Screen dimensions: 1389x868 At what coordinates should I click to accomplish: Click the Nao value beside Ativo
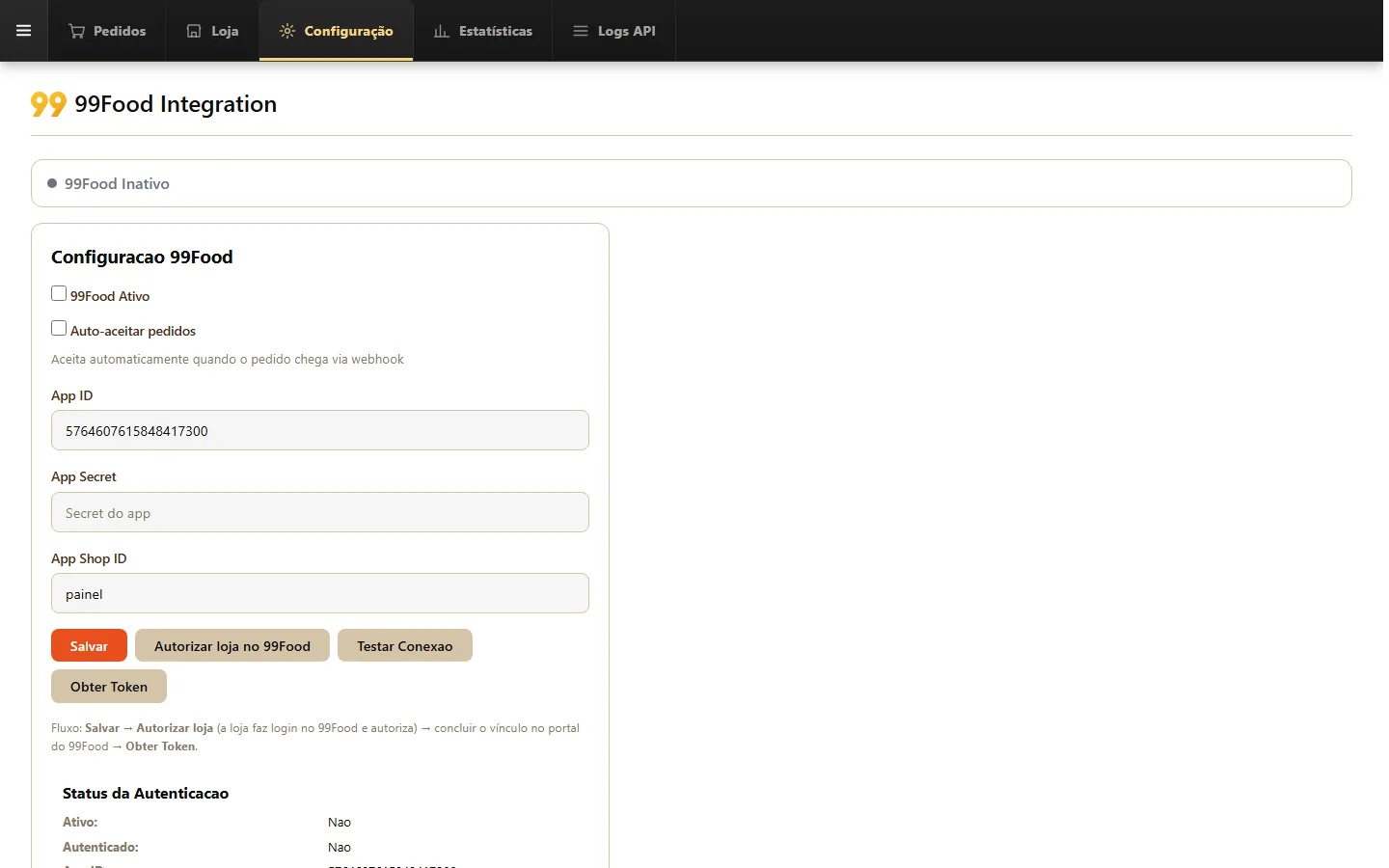coord(340,823)
